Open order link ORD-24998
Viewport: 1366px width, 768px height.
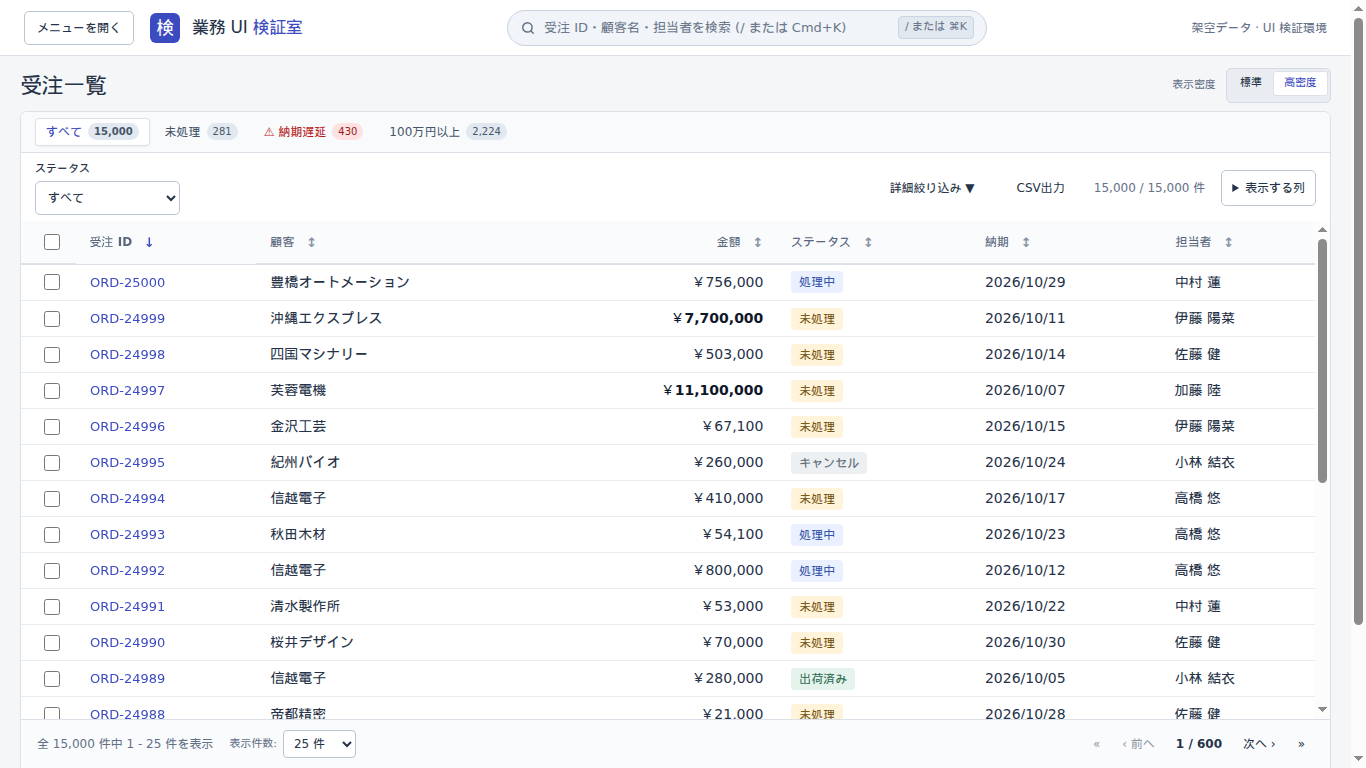127,355
